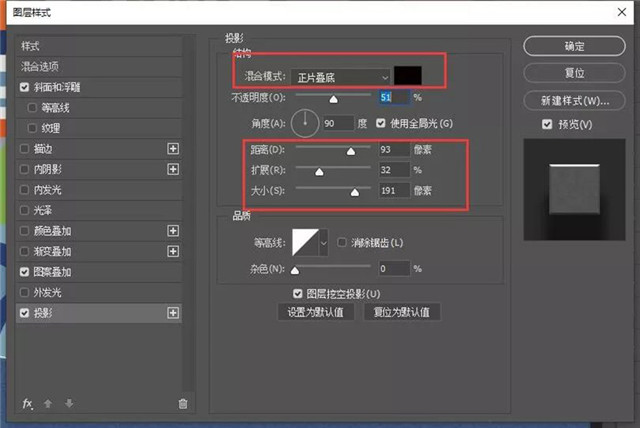
Task: Click the 距离 value input field
Action: tap(392, 149)
